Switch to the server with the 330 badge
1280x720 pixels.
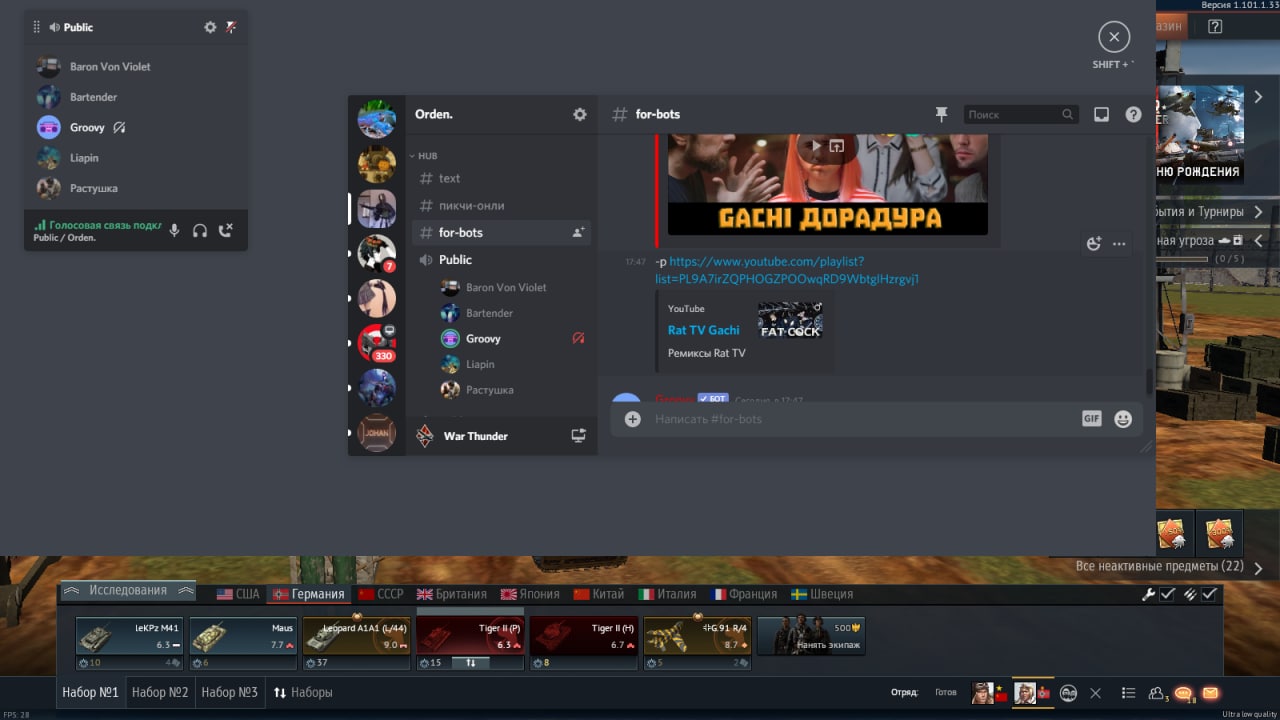(x=377, y=343)
